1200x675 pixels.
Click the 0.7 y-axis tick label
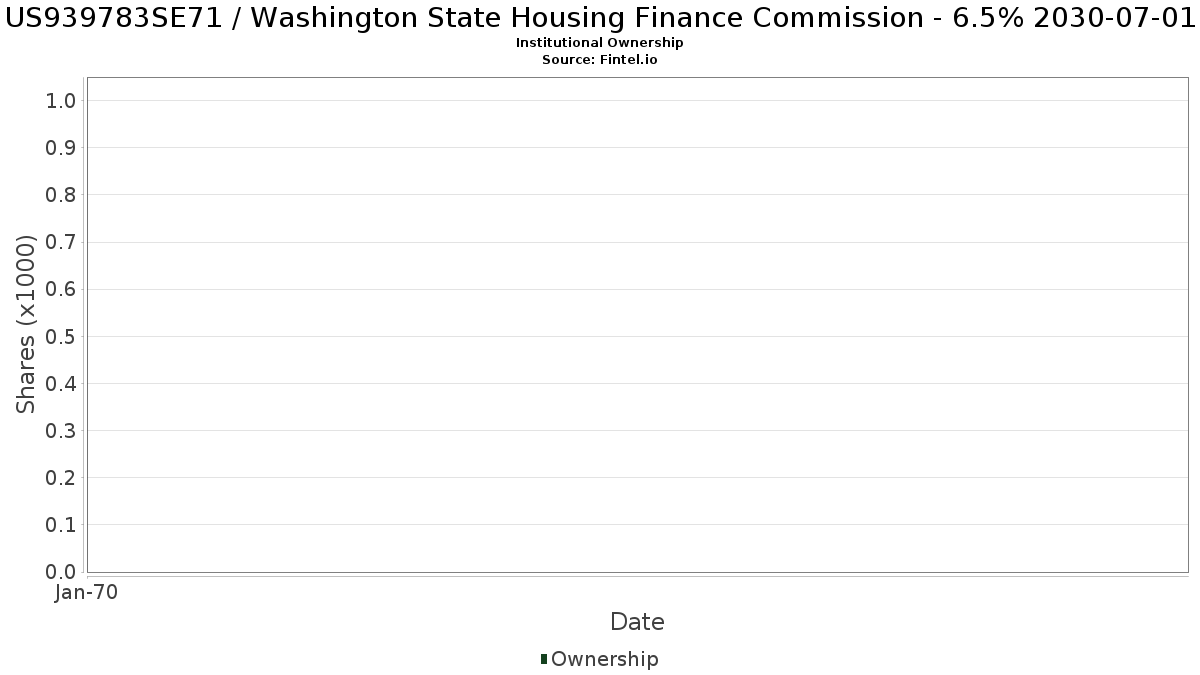(61, 242)
